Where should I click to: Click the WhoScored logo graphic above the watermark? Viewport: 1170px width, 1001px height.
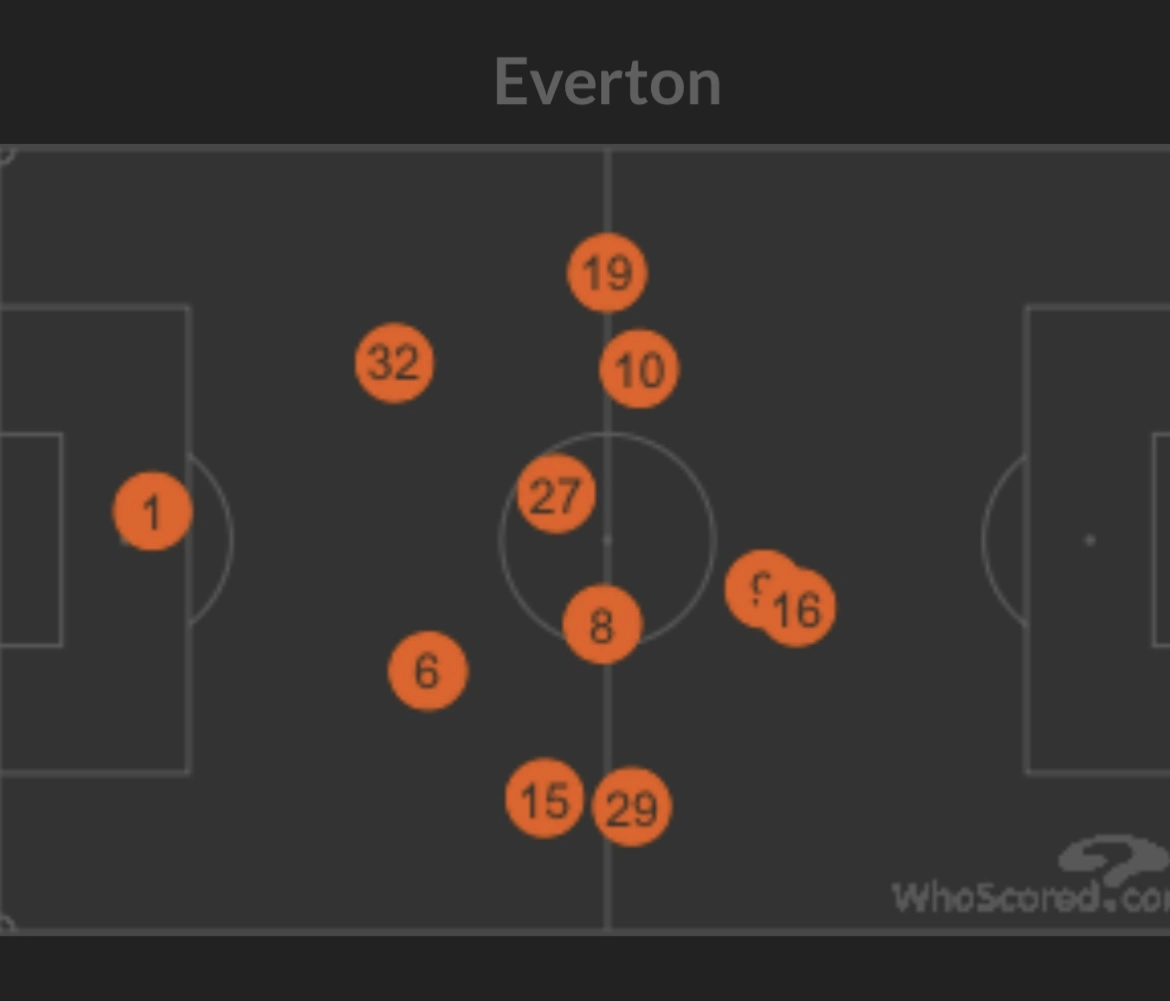(1112, 857)
